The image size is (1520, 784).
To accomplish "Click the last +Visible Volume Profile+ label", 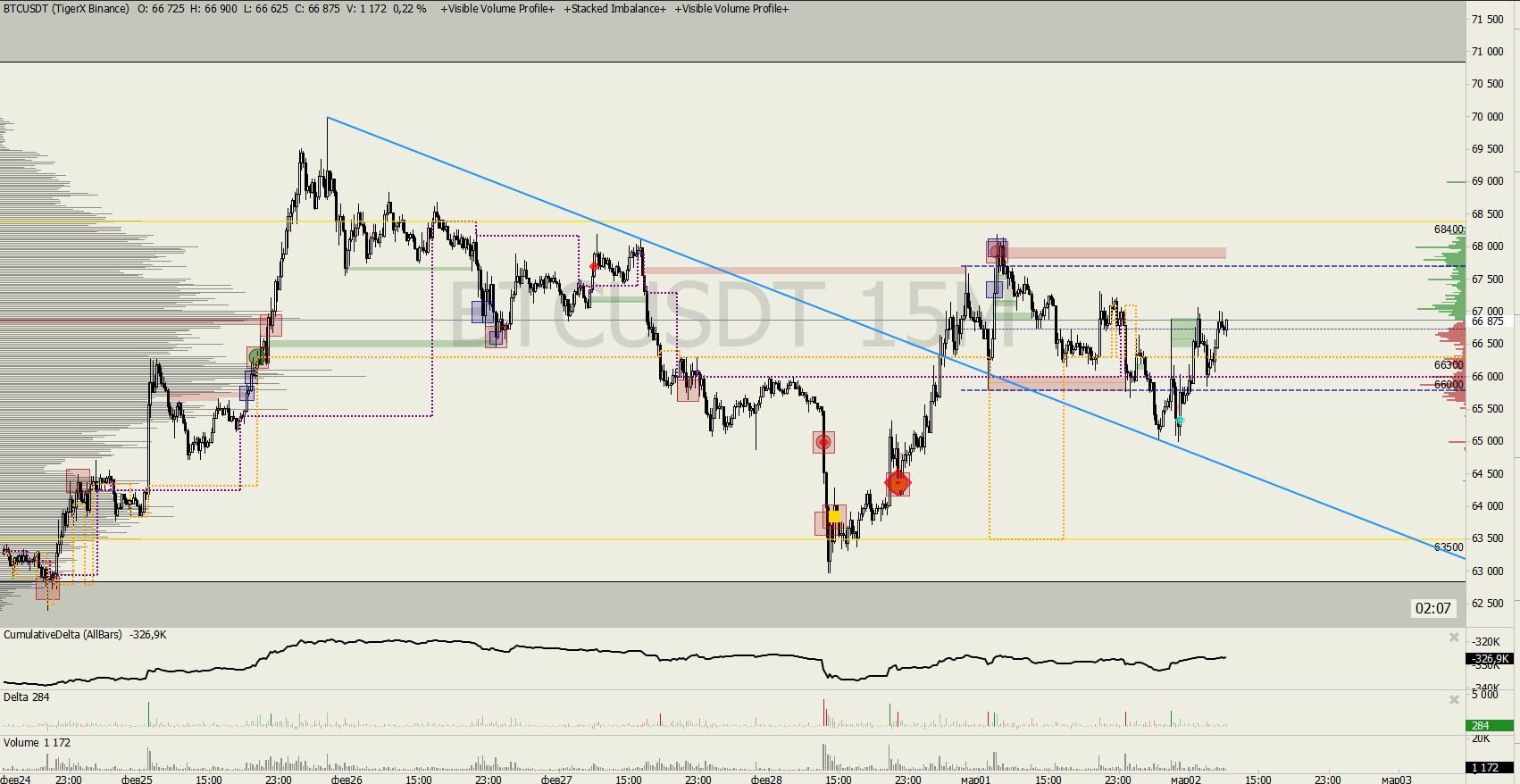I will [x=731, y=9].
